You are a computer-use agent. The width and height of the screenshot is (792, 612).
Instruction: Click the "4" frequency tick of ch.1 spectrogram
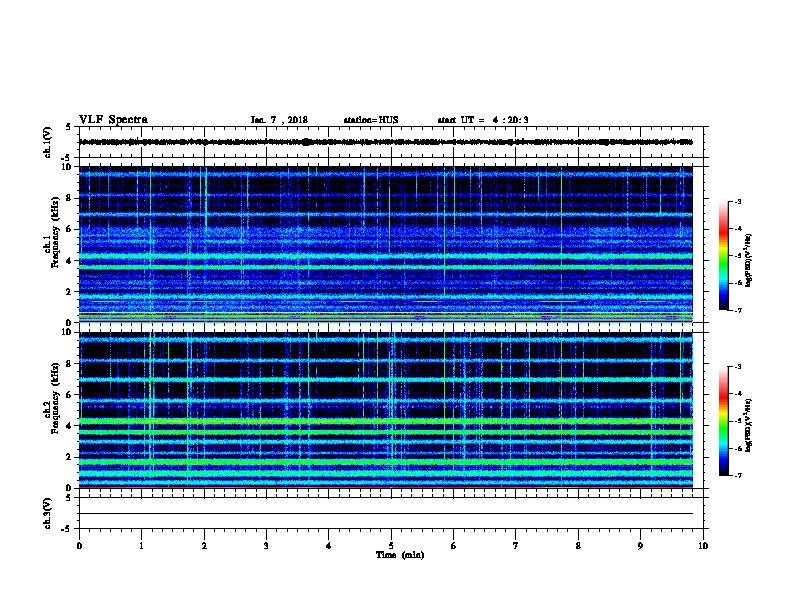point(69,261)
